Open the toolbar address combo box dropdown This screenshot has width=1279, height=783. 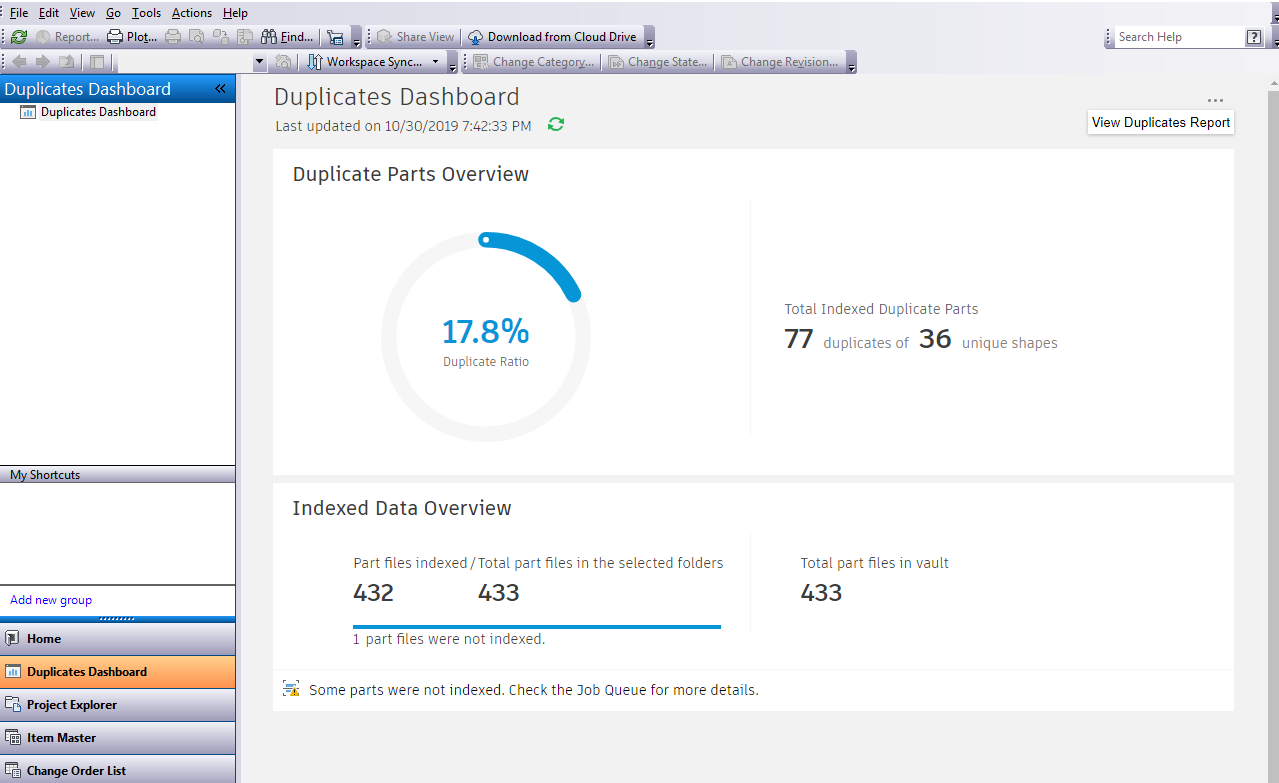(260, 62)
